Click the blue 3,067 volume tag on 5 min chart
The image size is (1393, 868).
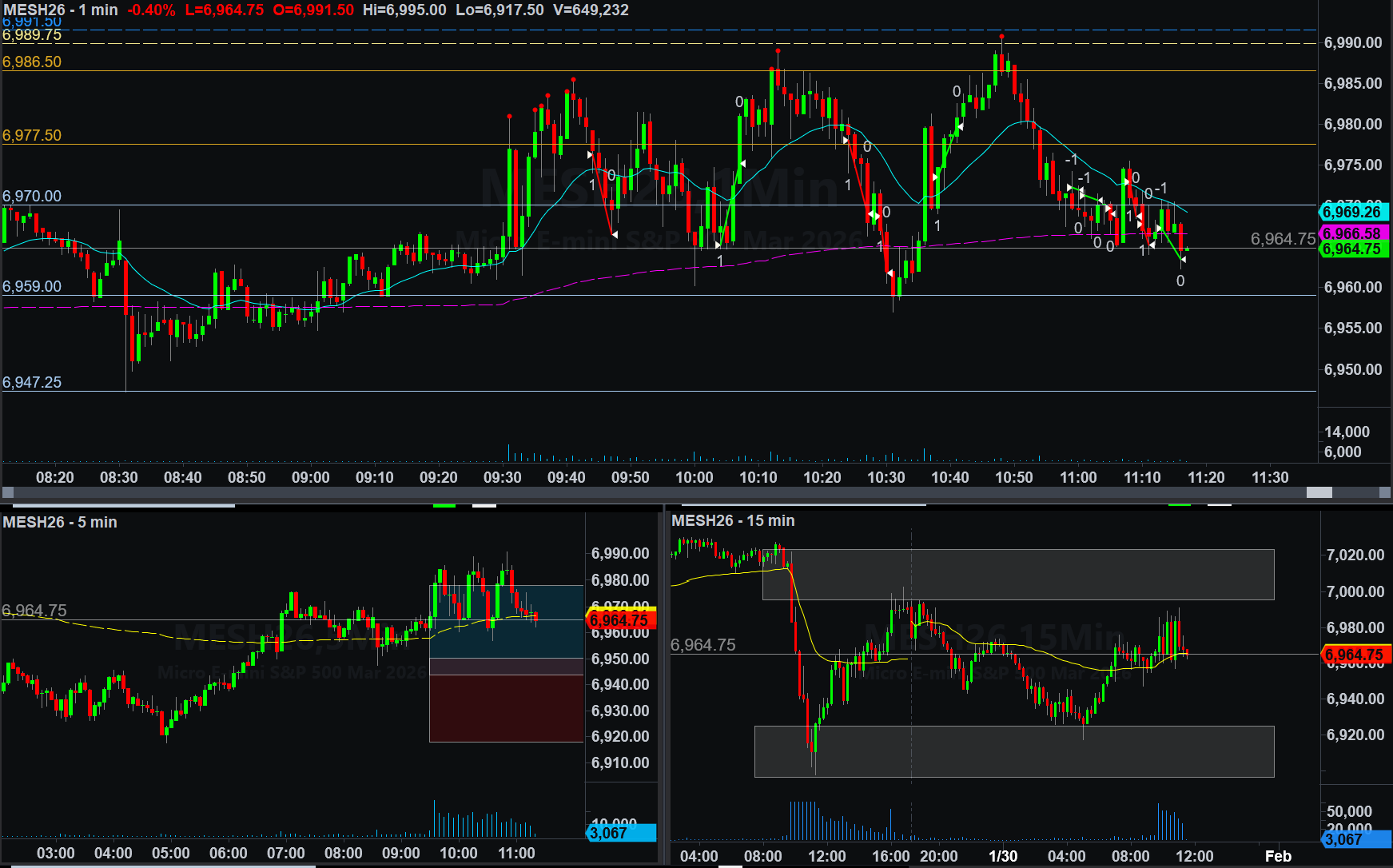pyautogui.click(x=620, y=833)
